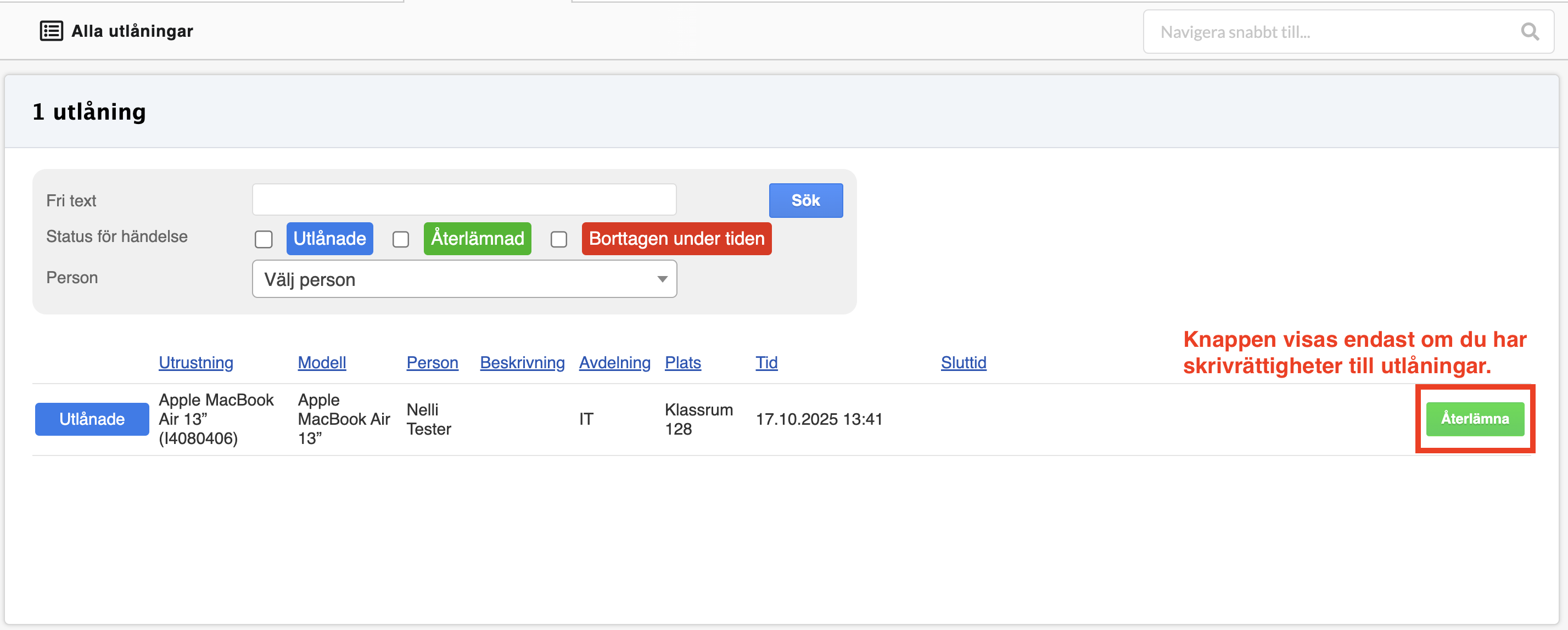Toggle the Utlånade status checkbox
This screenshot has height=630, width=1568.
[x=264, y=239]
